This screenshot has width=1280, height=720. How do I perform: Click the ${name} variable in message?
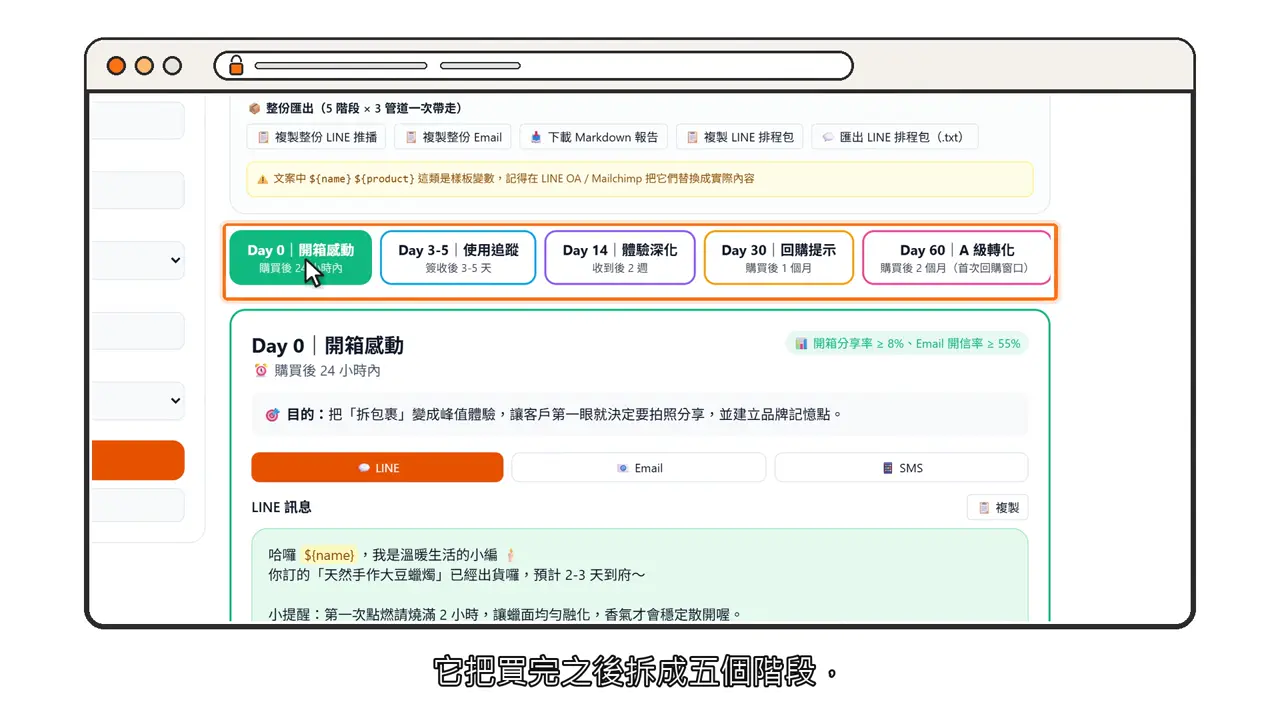coord(329,554)
